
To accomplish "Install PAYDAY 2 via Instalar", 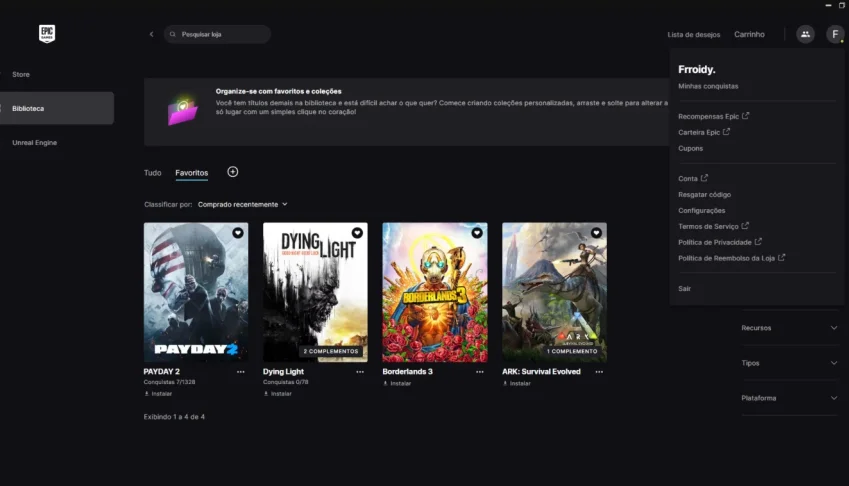I will [x=158, y=393].
